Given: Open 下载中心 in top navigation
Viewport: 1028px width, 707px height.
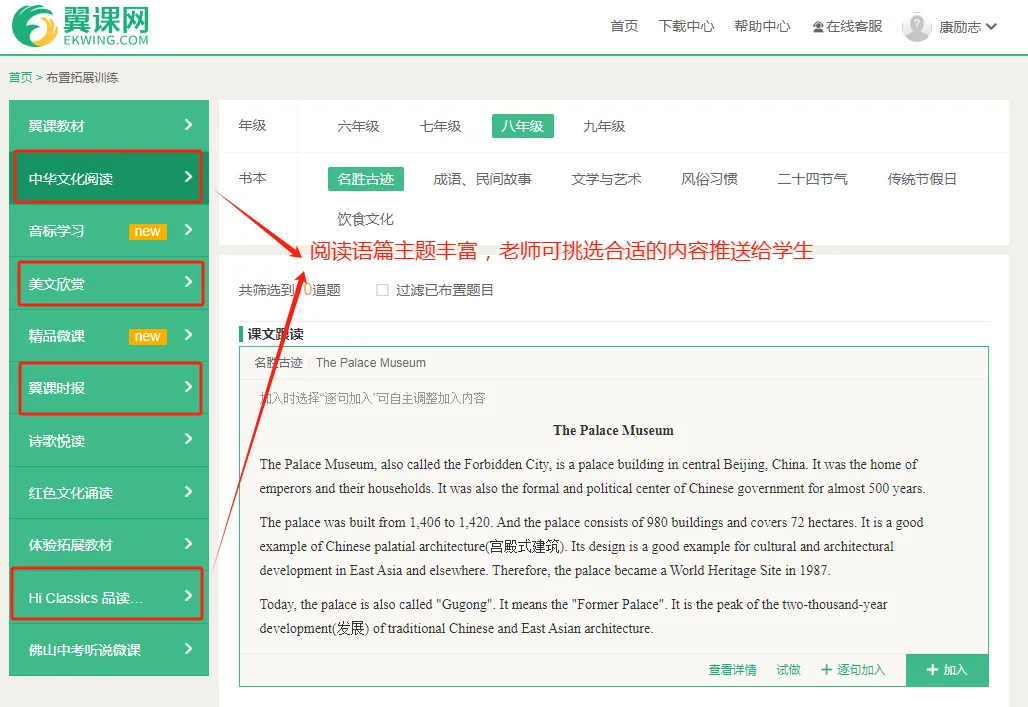Looking at the screenshot, I should 686,26.
